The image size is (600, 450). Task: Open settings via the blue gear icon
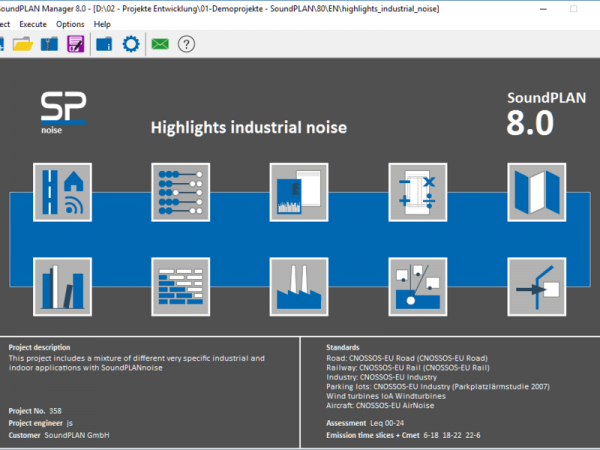pos(130,44)
